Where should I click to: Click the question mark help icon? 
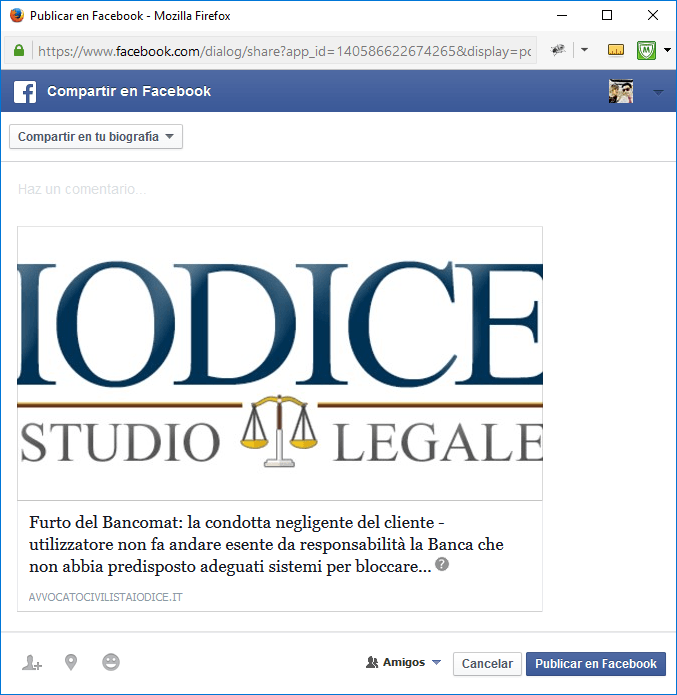442,564
